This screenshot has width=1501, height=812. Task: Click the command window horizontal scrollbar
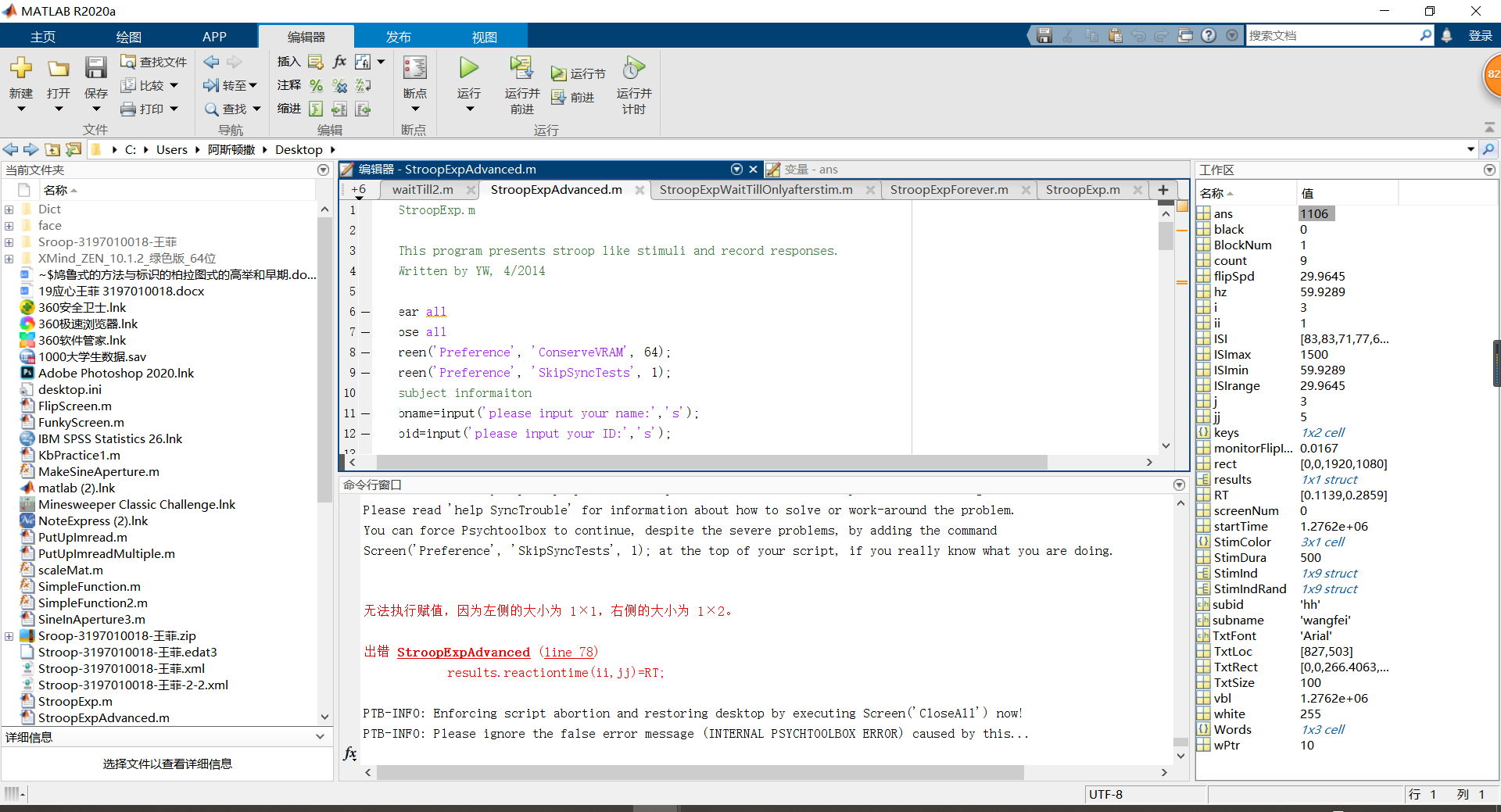[x=700, y=772]
